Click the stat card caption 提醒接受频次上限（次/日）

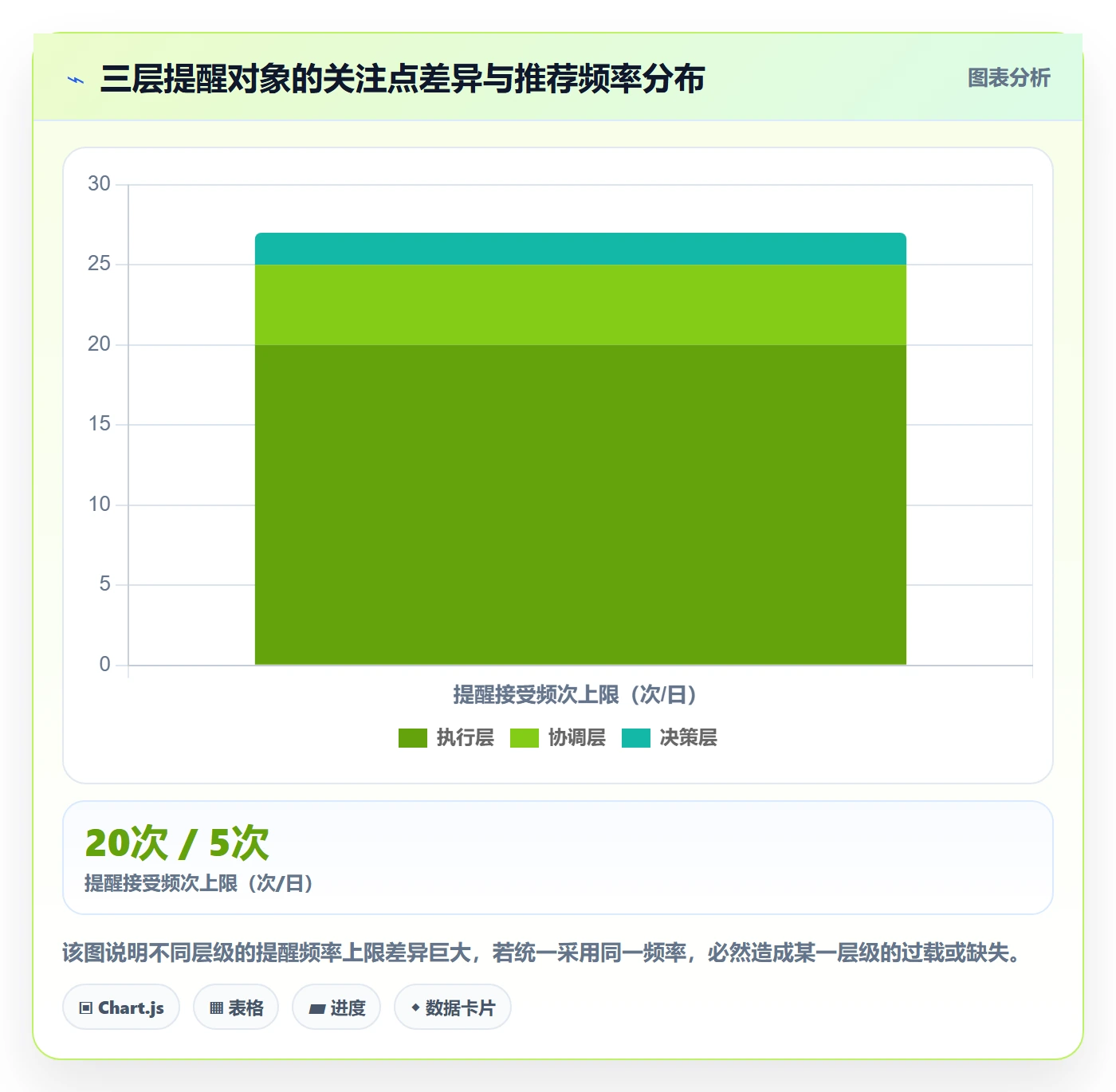point(199,883)
